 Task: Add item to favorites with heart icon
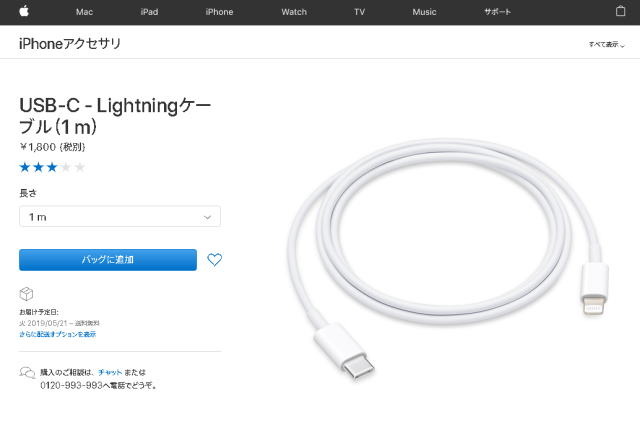tap(214, 260)
